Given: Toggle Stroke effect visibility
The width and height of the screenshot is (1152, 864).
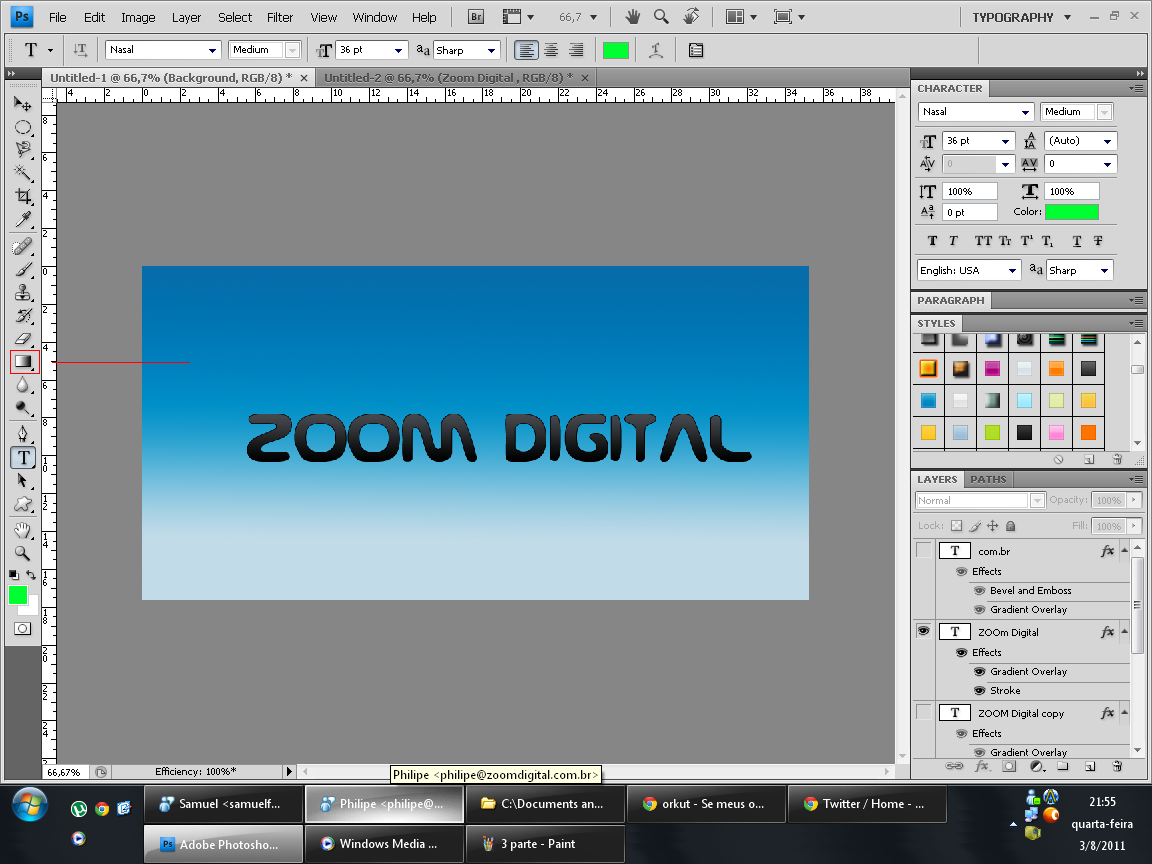Looking at the screenshot, I should click(979, 691).
